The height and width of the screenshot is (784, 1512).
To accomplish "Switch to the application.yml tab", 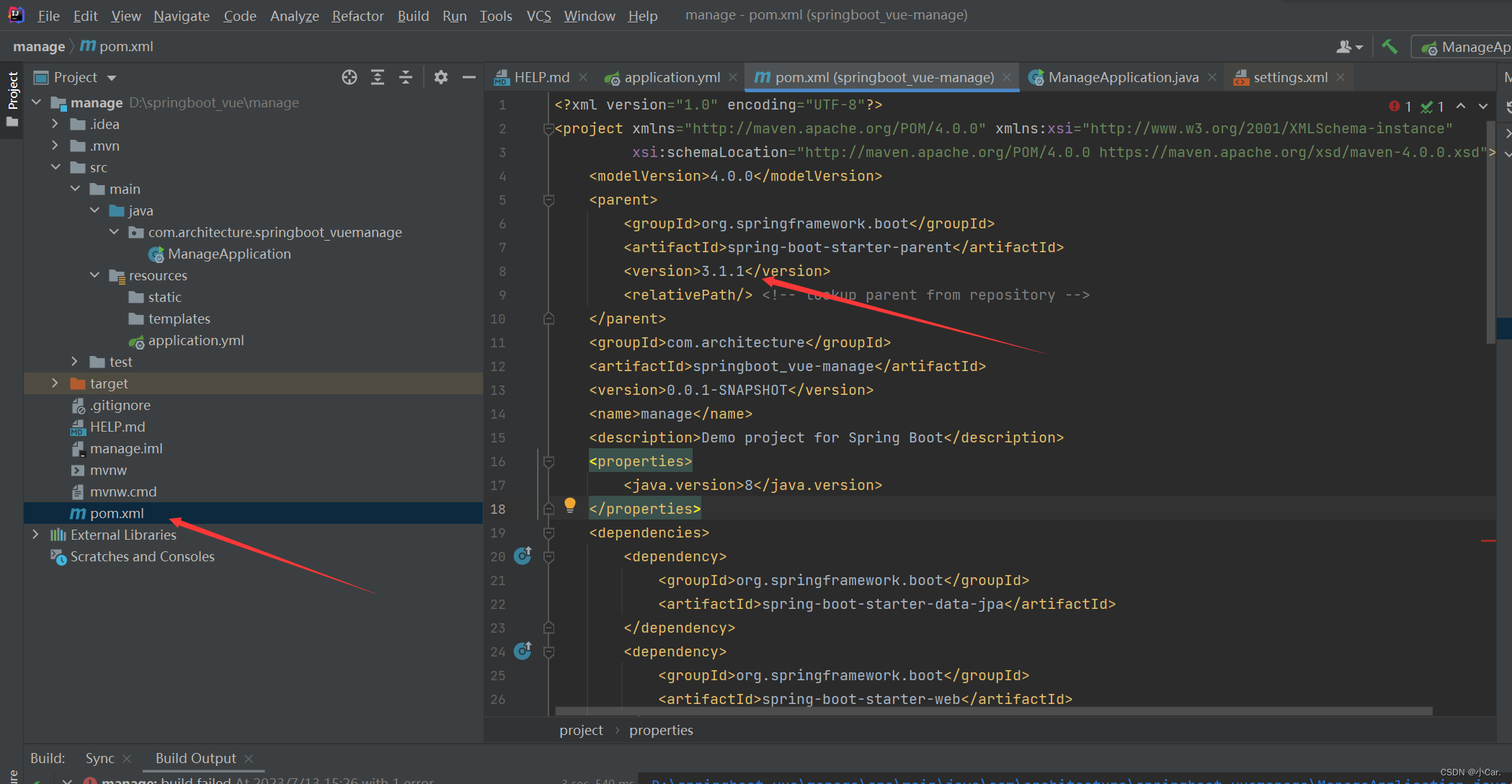I will (671, 77).
